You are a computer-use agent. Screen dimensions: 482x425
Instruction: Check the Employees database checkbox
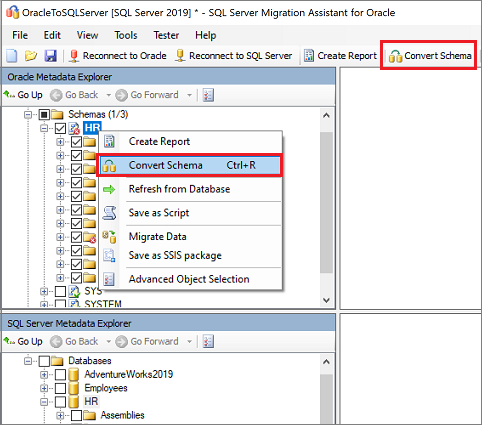(60, 388)
